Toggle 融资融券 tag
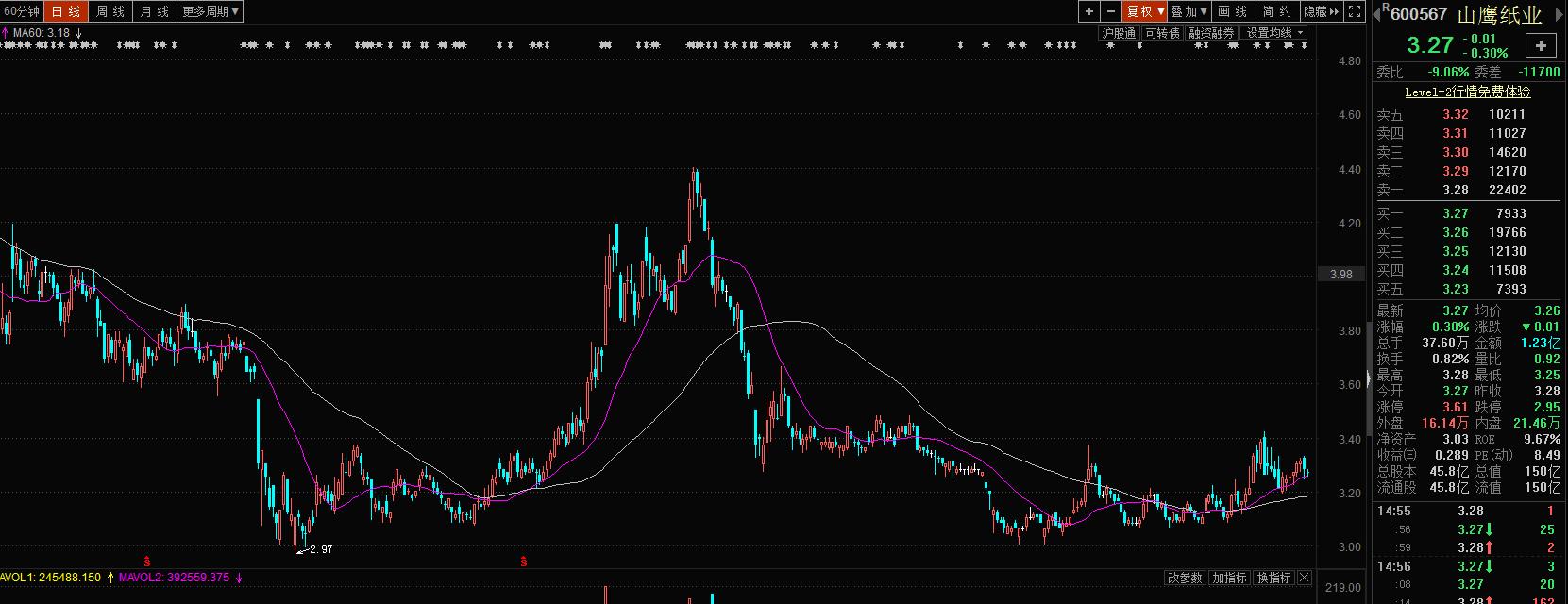Viewport: 1568px width, 604px height. (x=1211, y=33)
